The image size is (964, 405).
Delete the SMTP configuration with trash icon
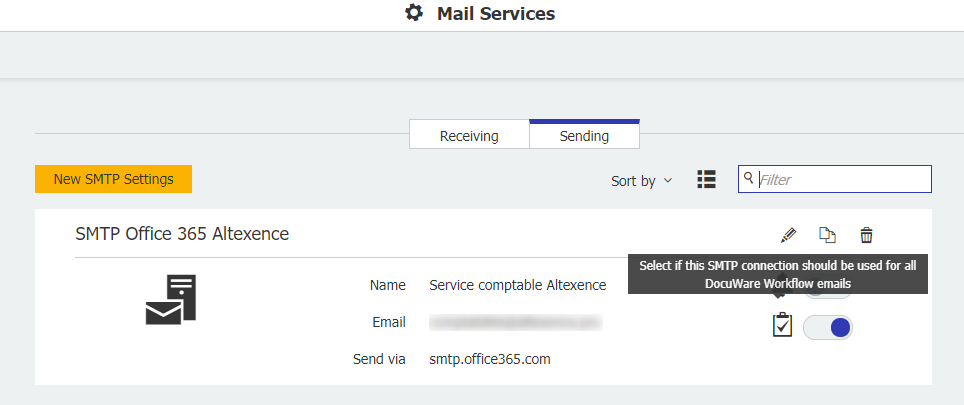pos(866,235)
